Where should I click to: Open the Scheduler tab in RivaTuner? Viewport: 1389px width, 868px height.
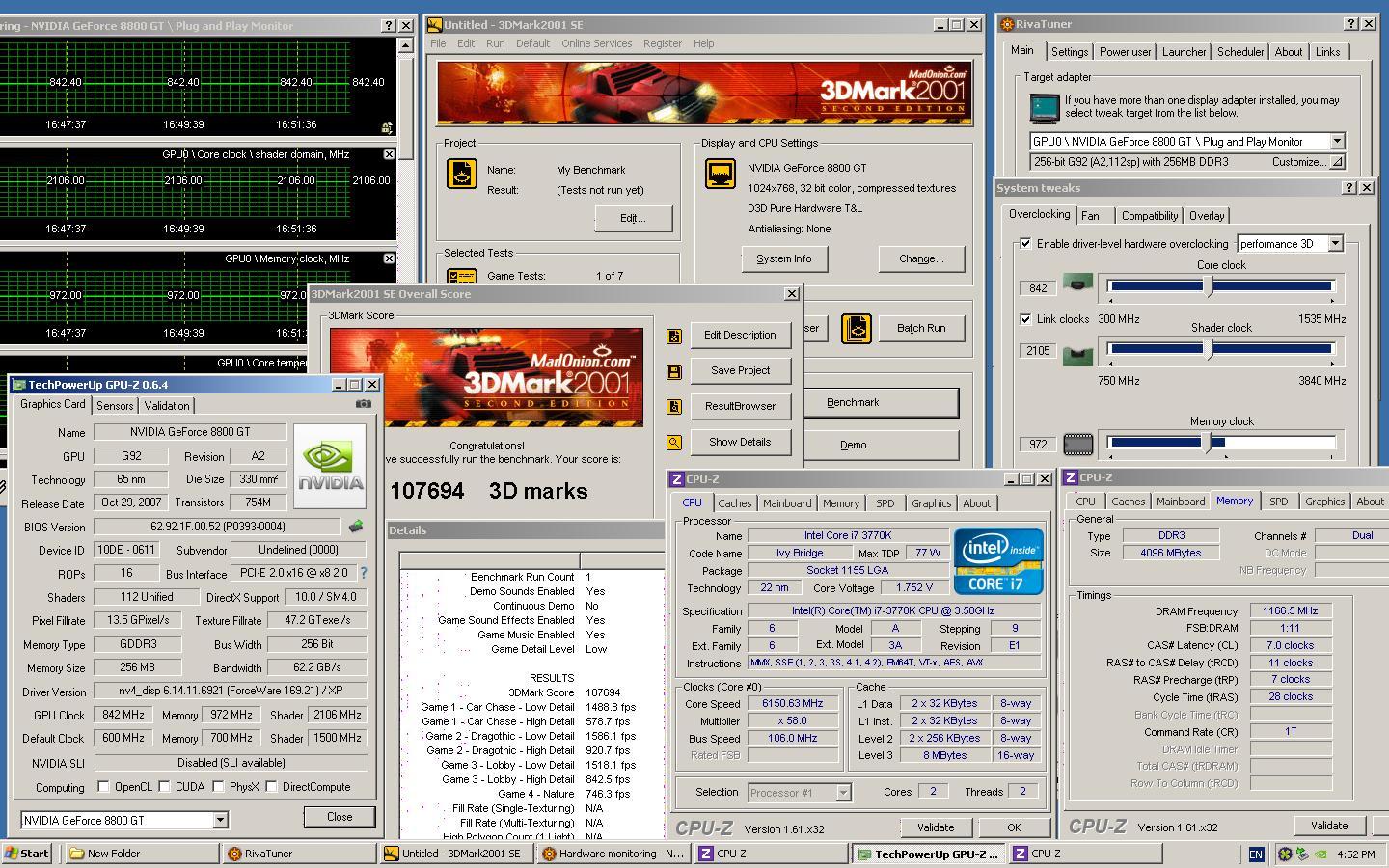1239,52
